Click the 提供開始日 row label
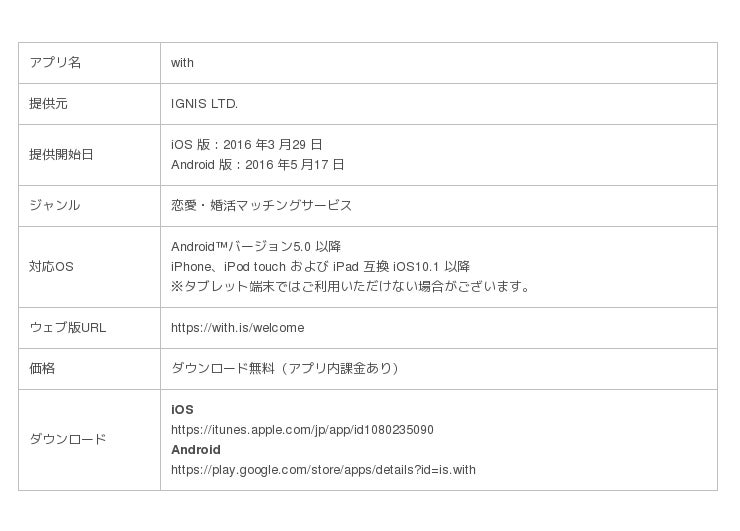The height and width of the screenshot is (531, 740). [x=61, y=155]
